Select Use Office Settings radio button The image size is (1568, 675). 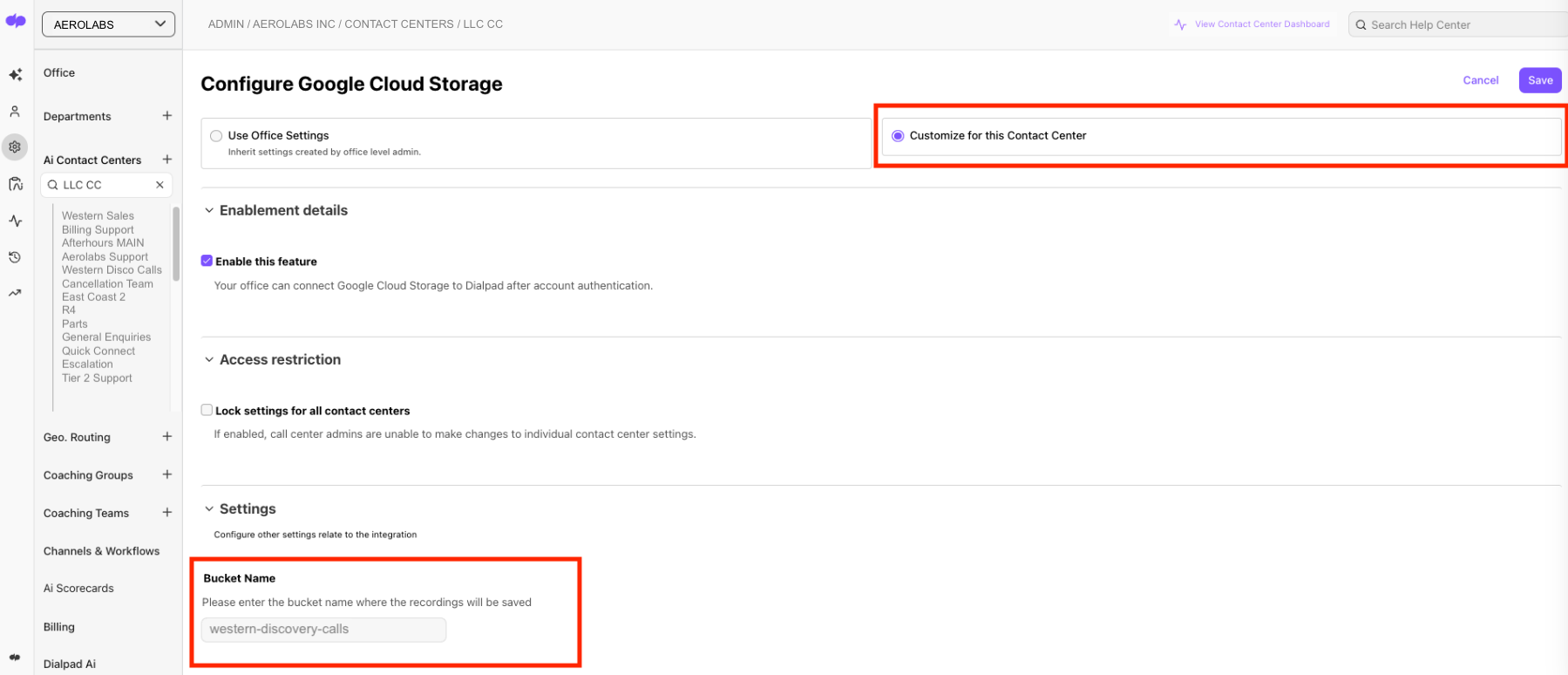point(216,136)
